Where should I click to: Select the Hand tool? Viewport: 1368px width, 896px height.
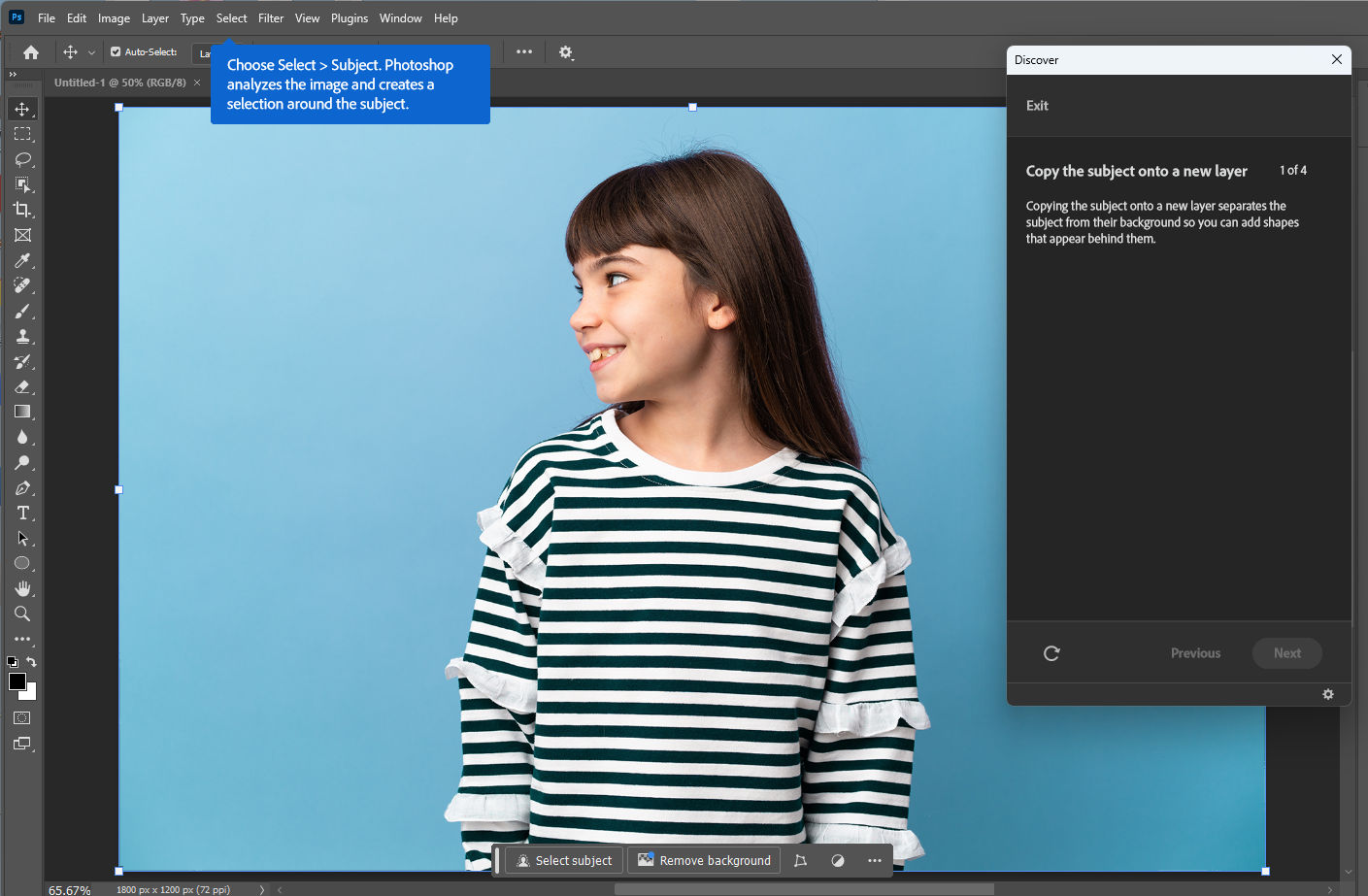(x=22, y=589)
